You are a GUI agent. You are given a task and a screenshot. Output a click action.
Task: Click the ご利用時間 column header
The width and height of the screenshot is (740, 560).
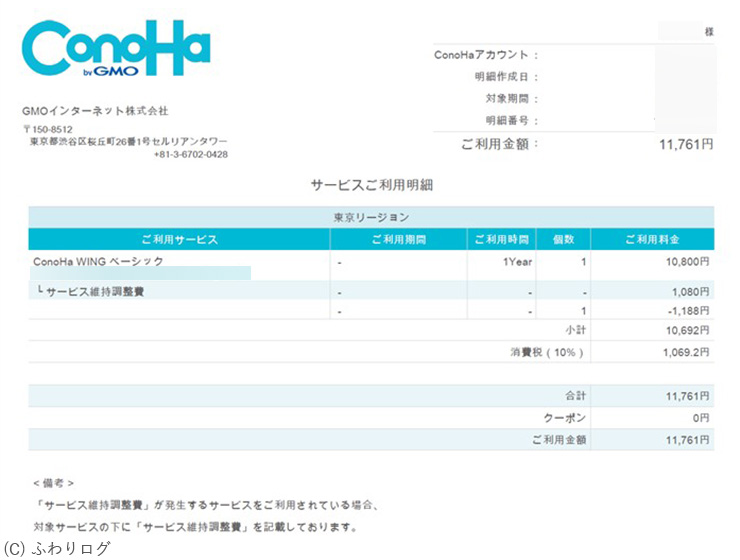(x=500, y=240)
